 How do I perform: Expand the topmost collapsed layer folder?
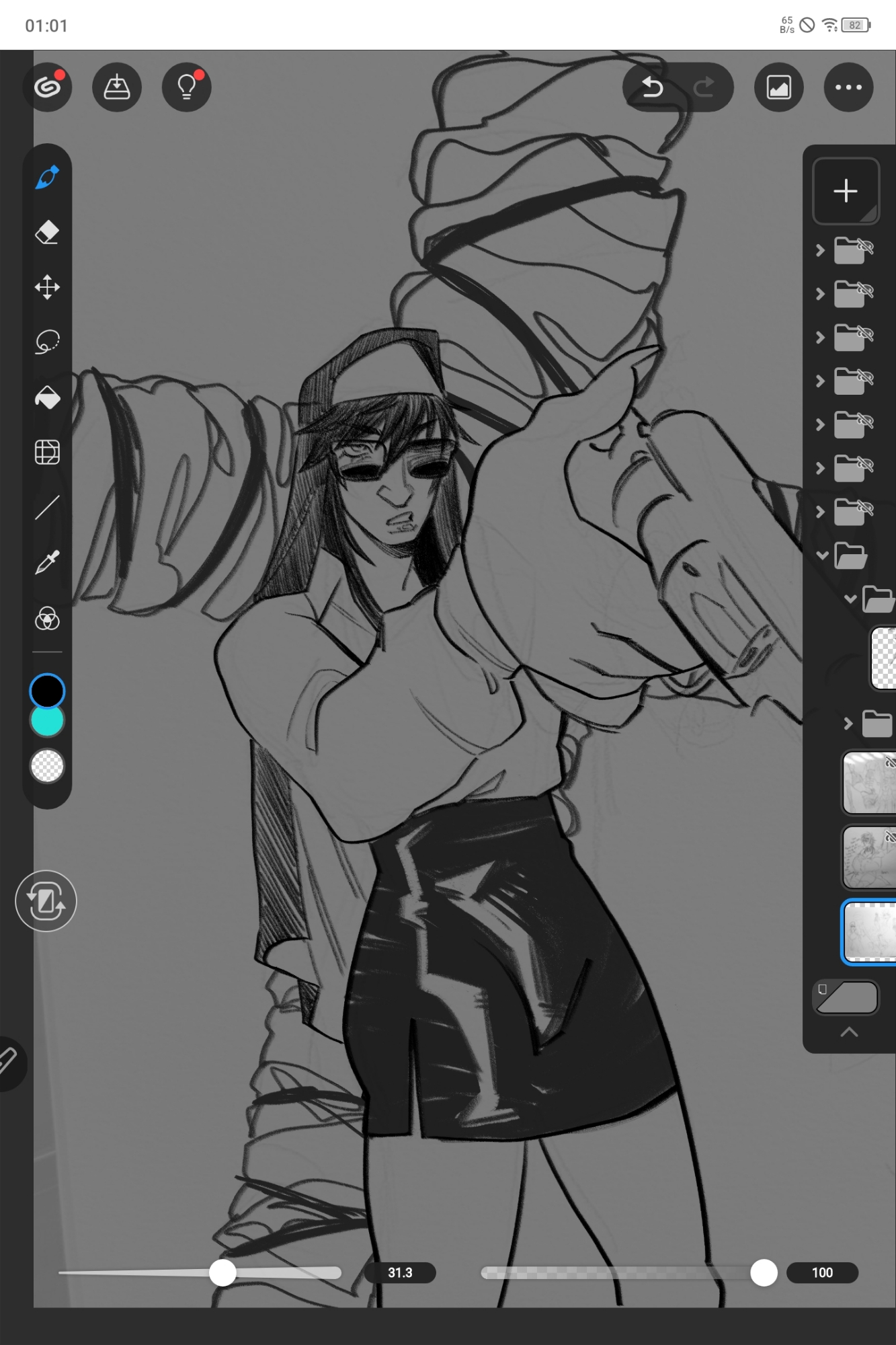click(x=820, y=251)
